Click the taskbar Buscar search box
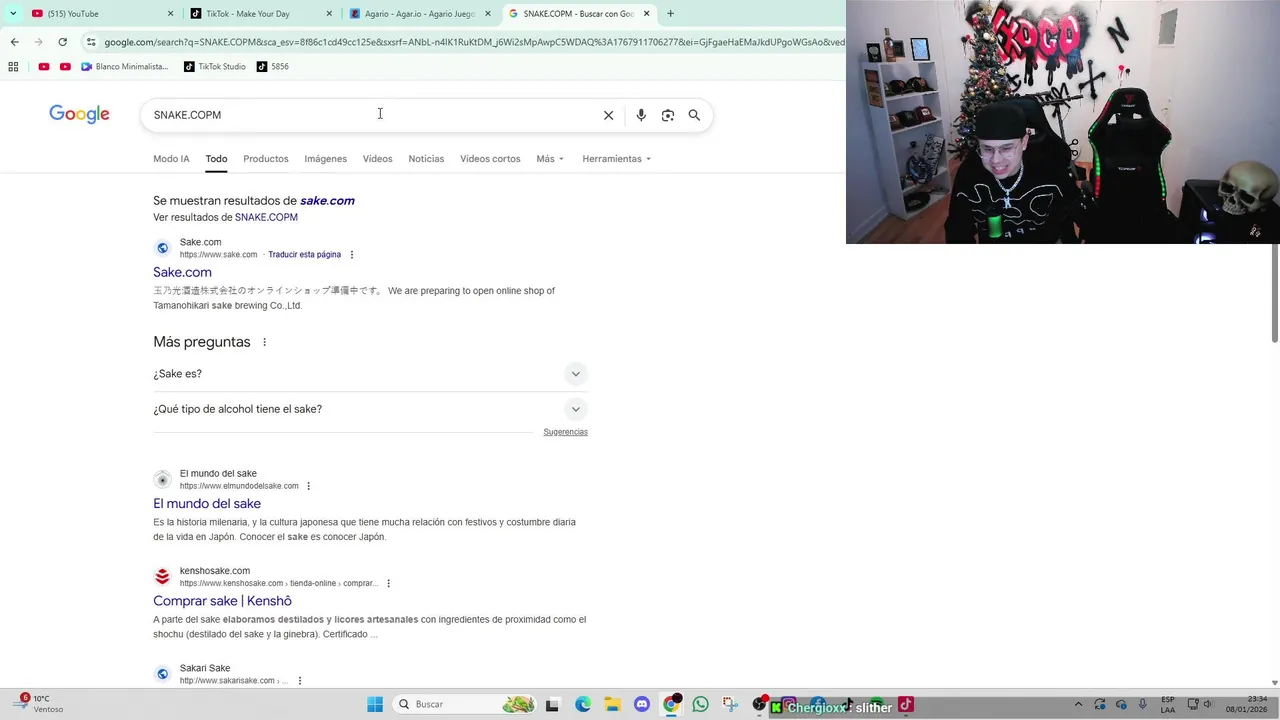Image resolution: width=1280 pixels, height=720 pixels. [x=465, y=705]
